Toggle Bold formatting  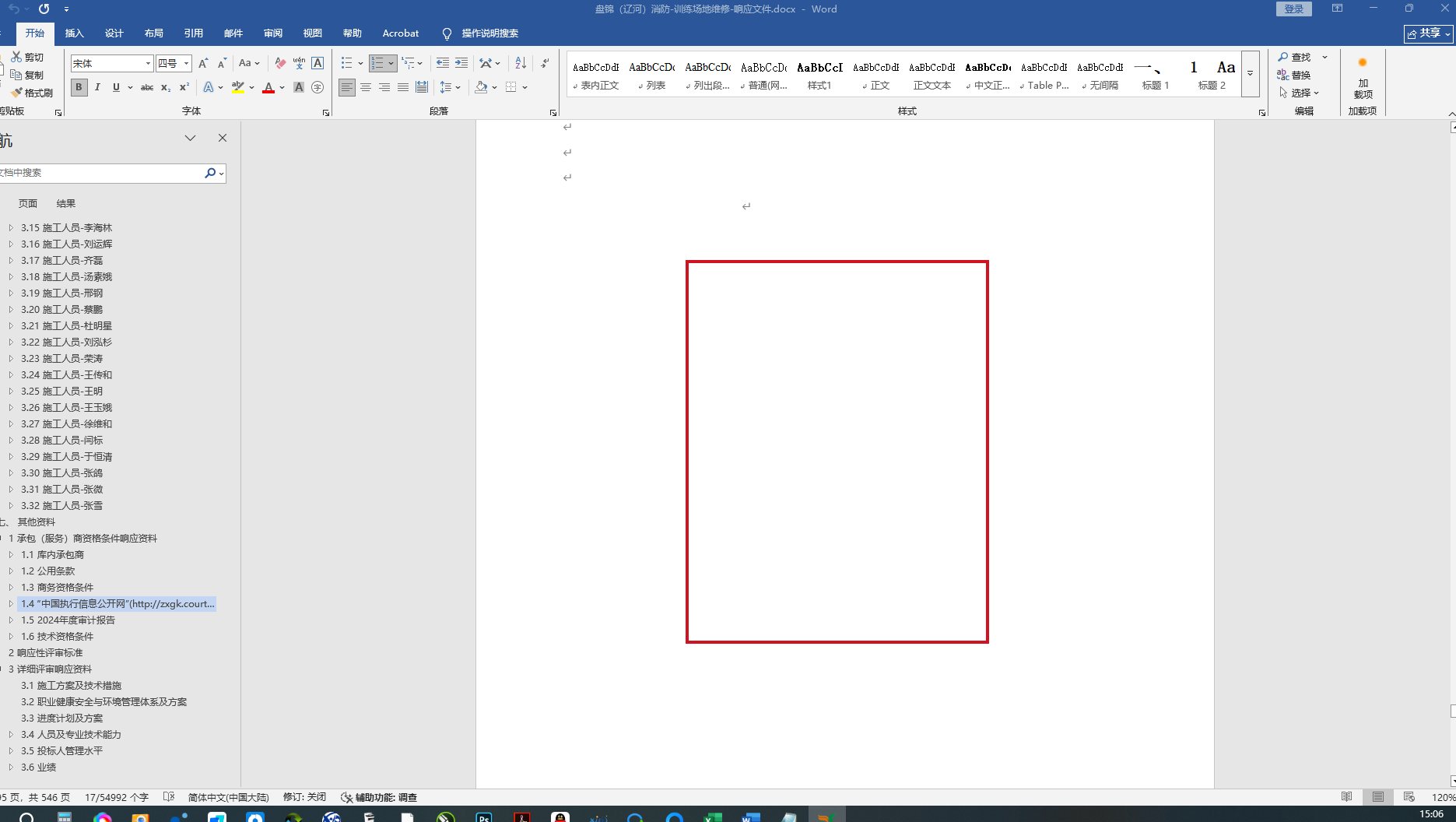[x=79, y=87]
